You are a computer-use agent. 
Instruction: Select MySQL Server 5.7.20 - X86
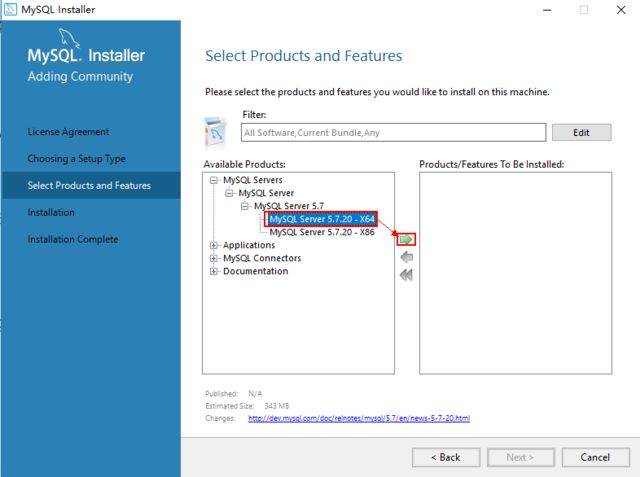[x=322, y=232]
